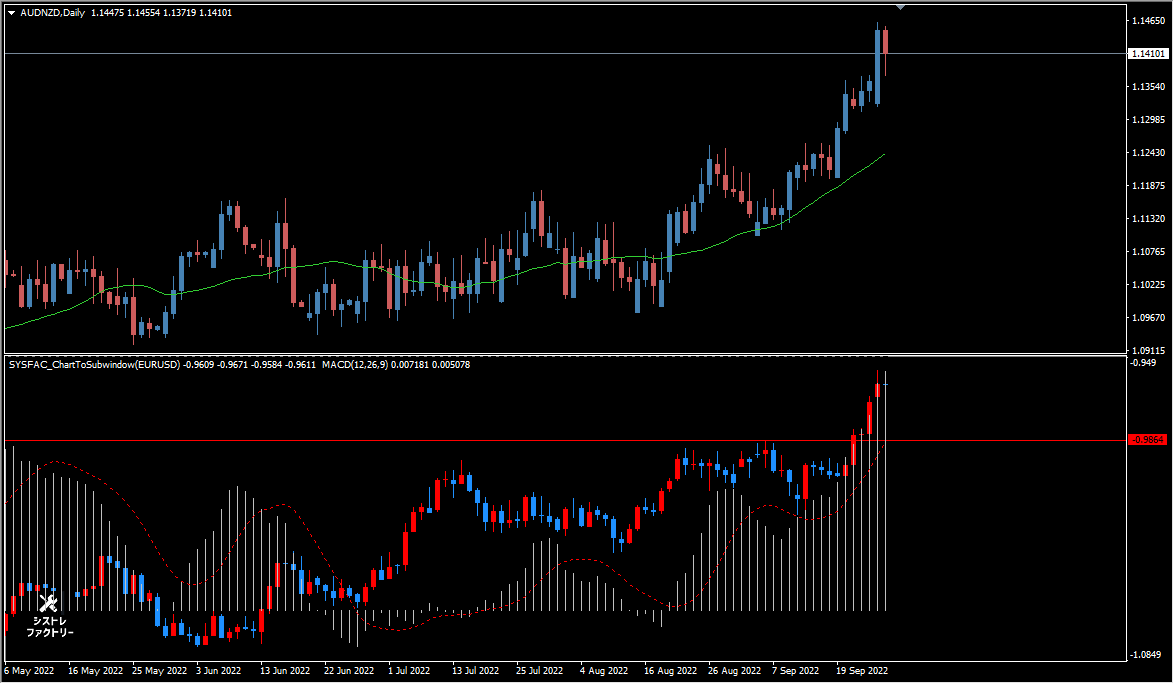Click the 1 Jul 2022 date label

409,671
